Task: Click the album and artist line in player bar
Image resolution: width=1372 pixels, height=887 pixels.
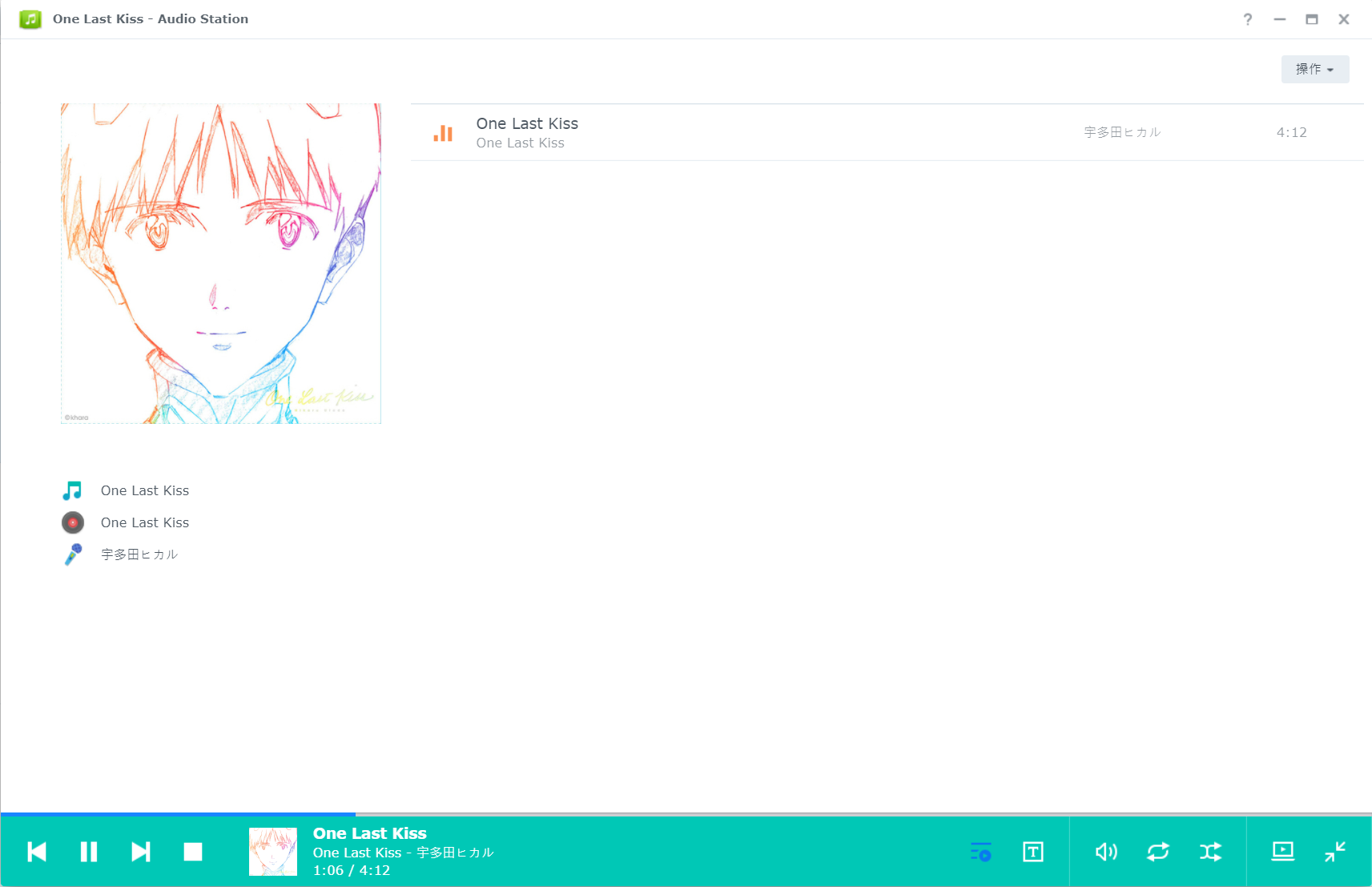Action: pos(403,853)
